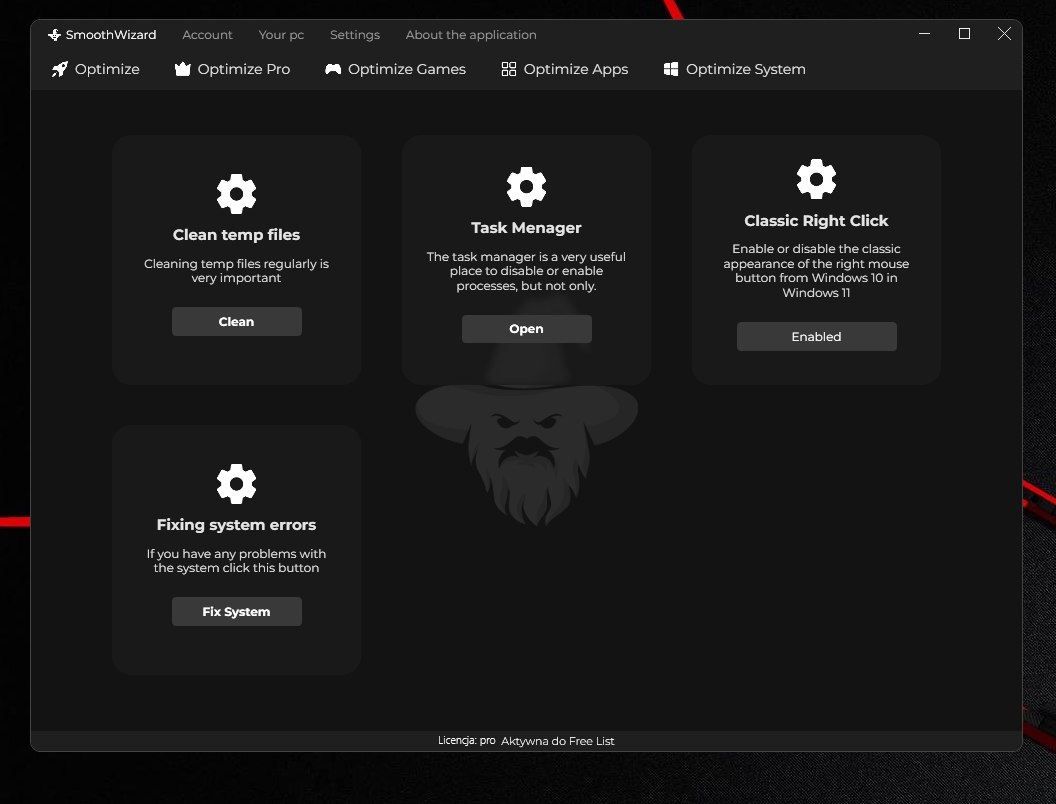Viewport: 1056px width, 804px height.
Task: Click the gear icon above Classic Right Click
Action: click(x=816, y=179)
